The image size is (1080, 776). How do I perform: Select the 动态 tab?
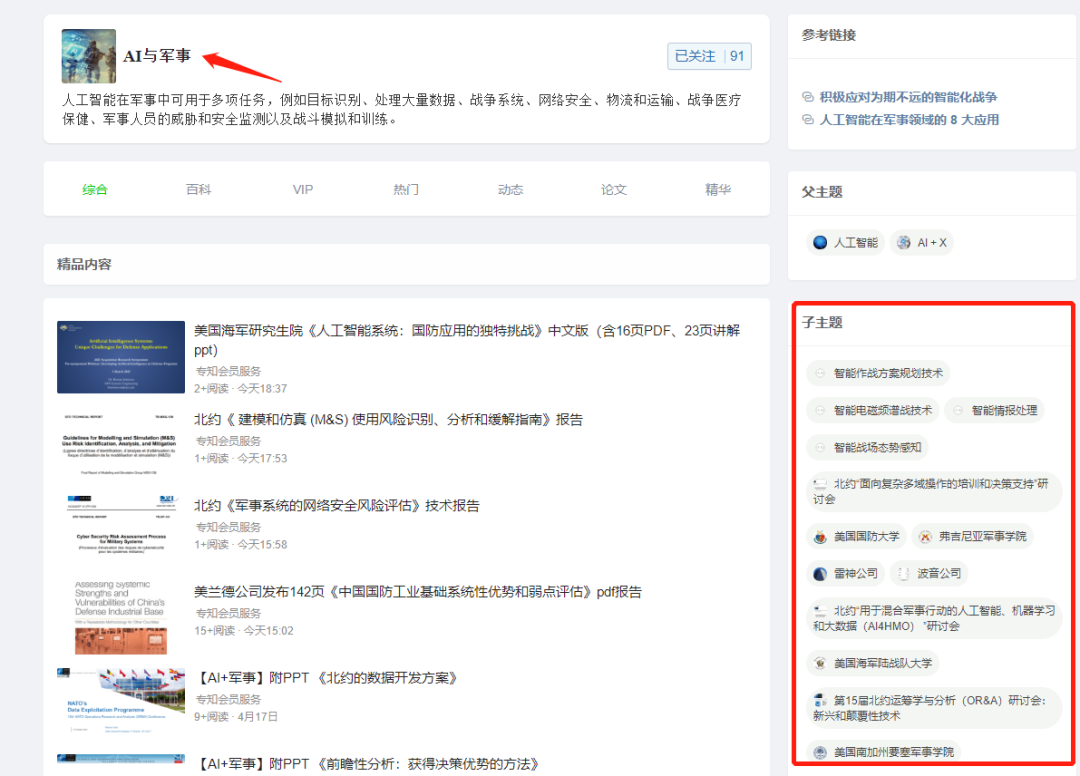click(x=510, y=189)
